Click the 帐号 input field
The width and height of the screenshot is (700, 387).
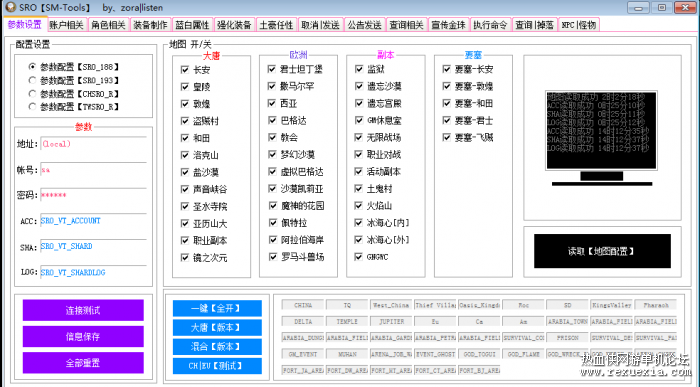coord(93,170)
